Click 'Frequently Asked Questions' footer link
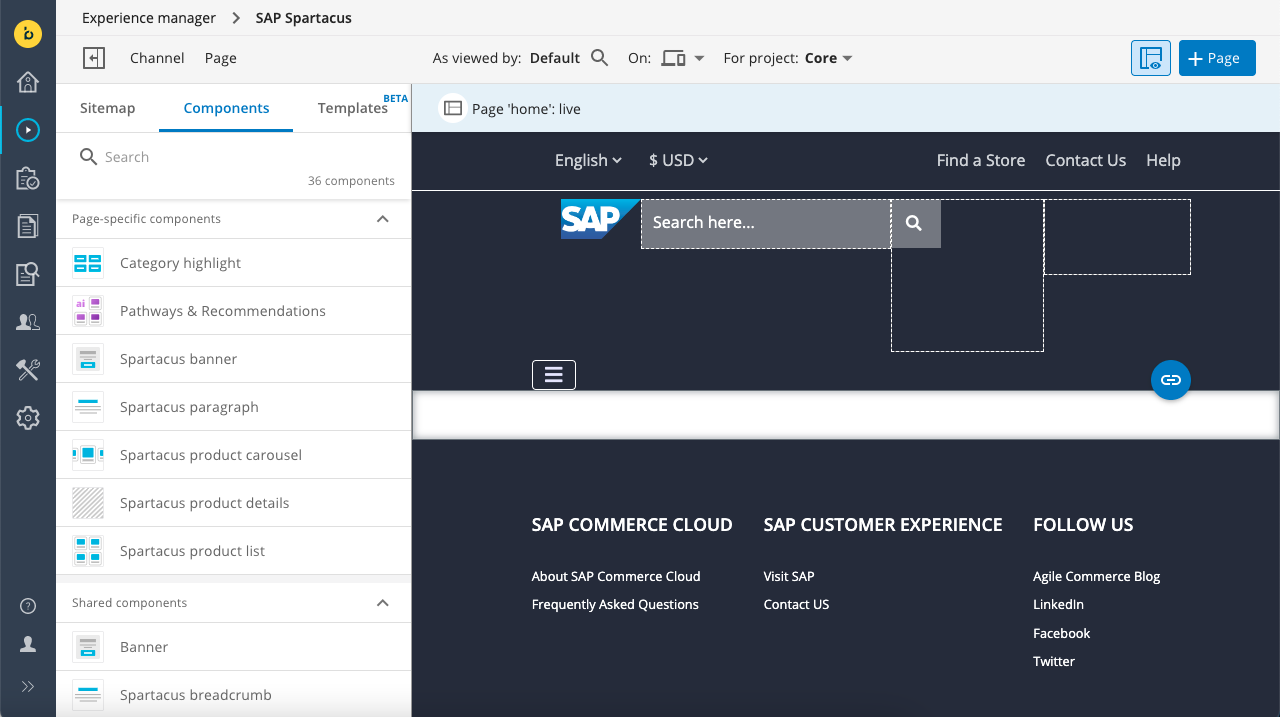This screenshot has width=1280, height=717. 615,604
